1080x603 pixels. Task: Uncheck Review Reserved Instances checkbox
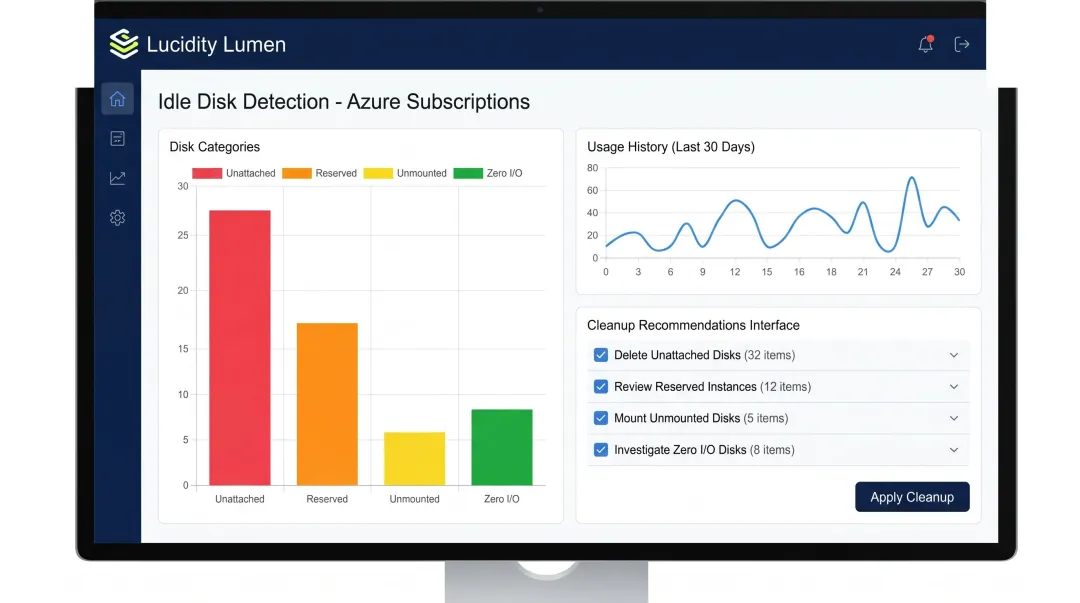(601, 387)
